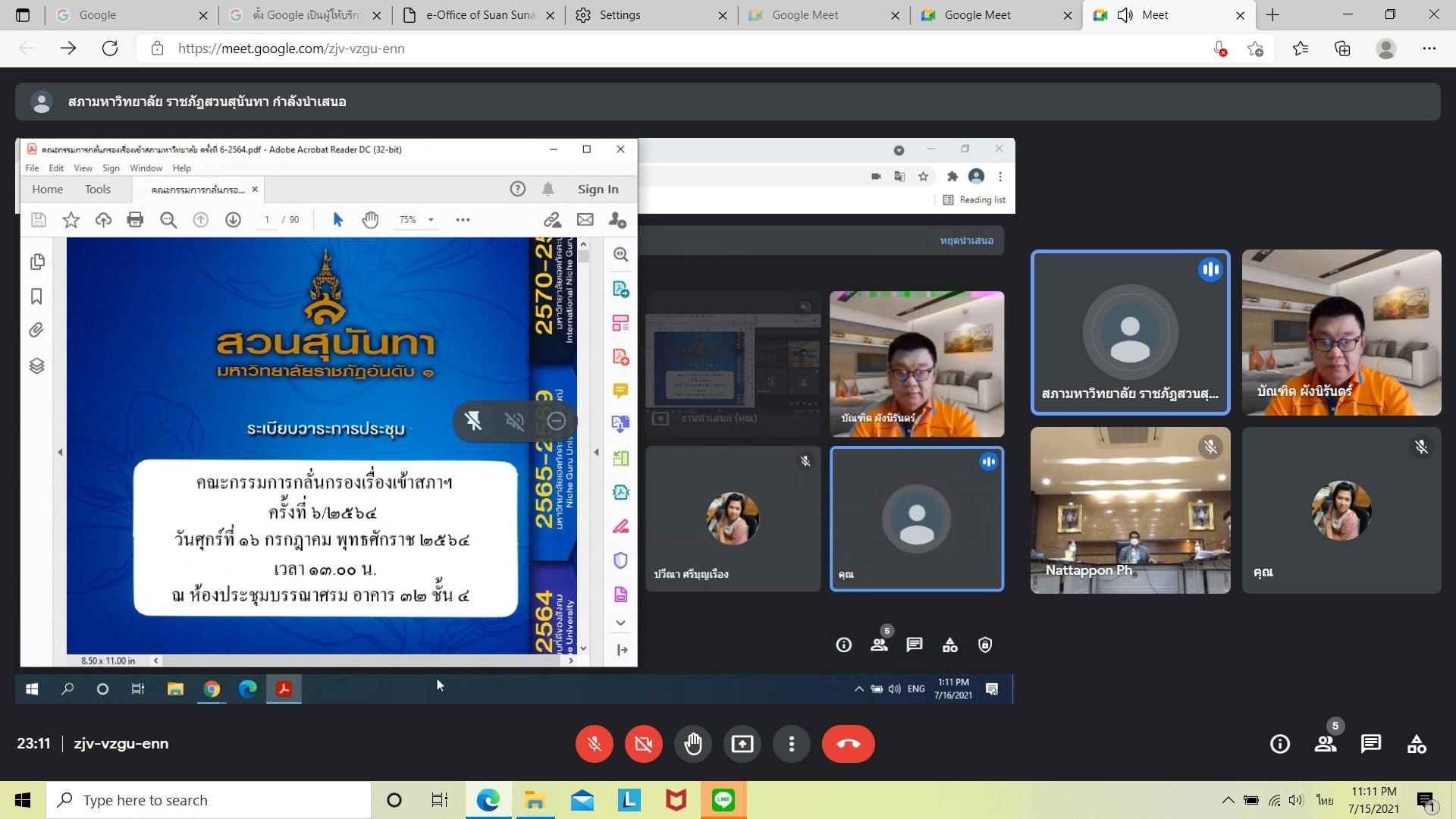Open the activities icon

1417,744
